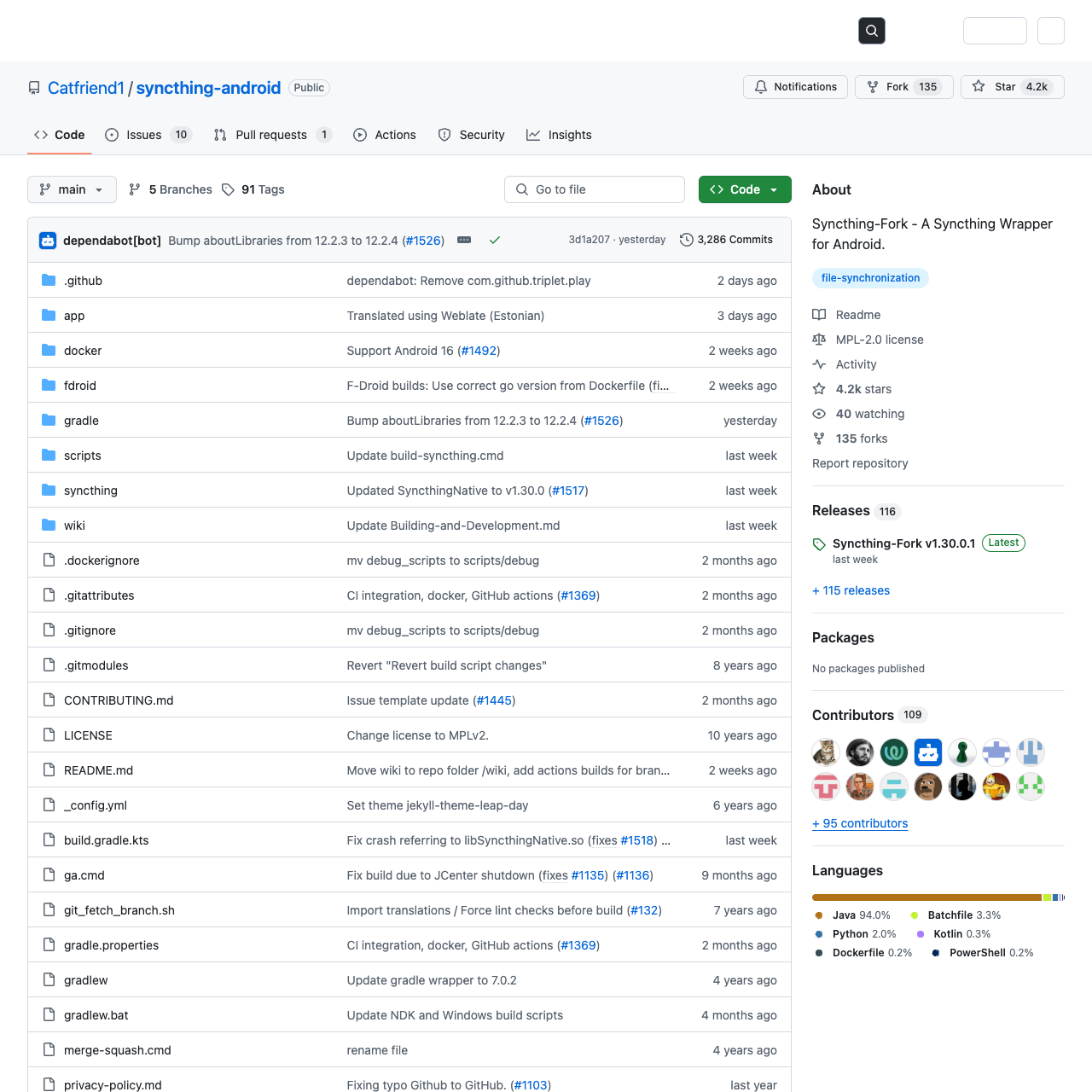1092x1092 pixels.
Task: Open the Security tab
Action: pos(472,135)
